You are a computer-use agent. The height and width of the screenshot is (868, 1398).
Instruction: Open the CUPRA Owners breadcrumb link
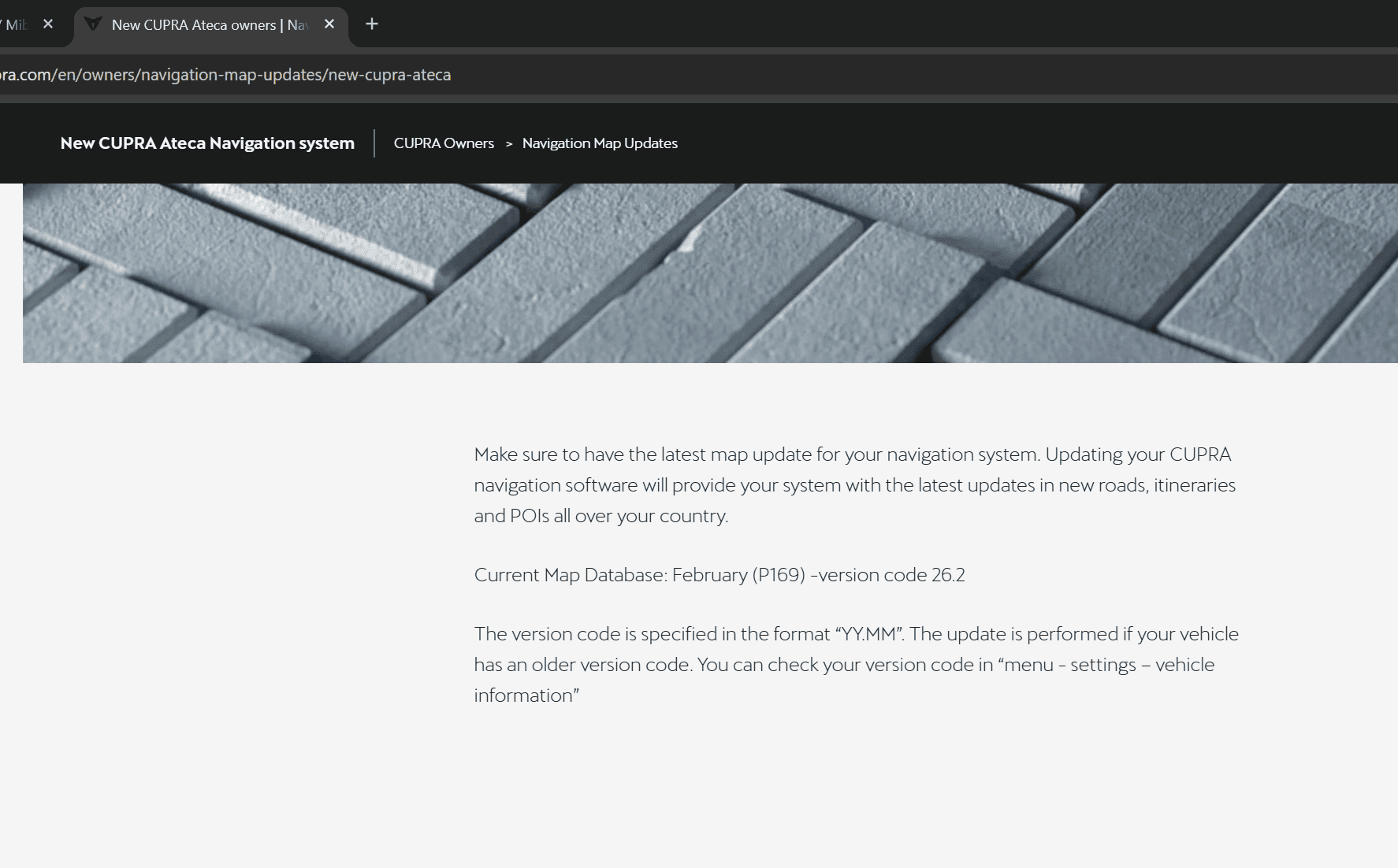(x=444, y=143)
